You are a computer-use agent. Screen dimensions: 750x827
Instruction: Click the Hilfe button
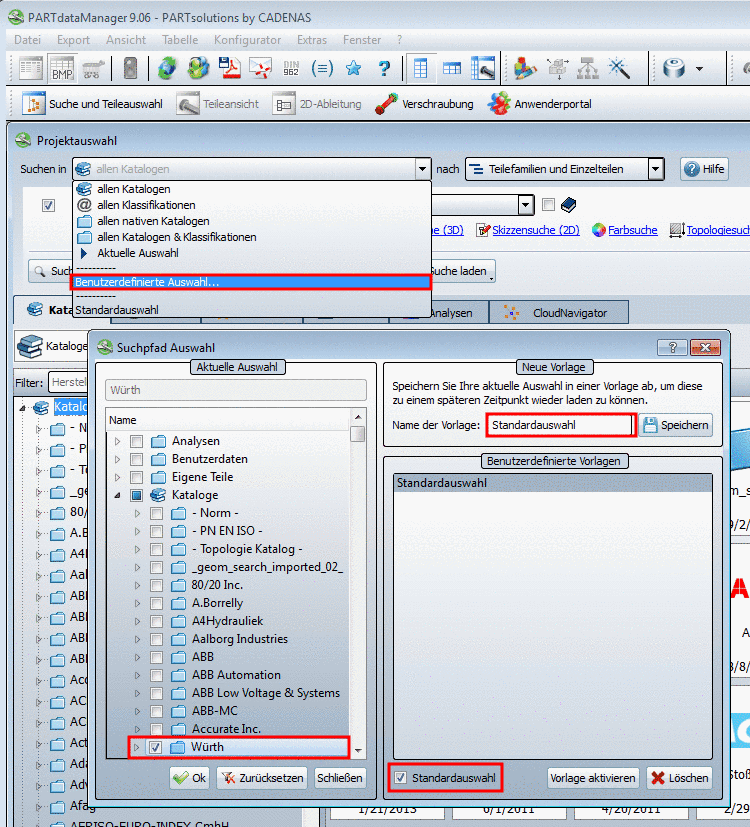tap(704, 169)
